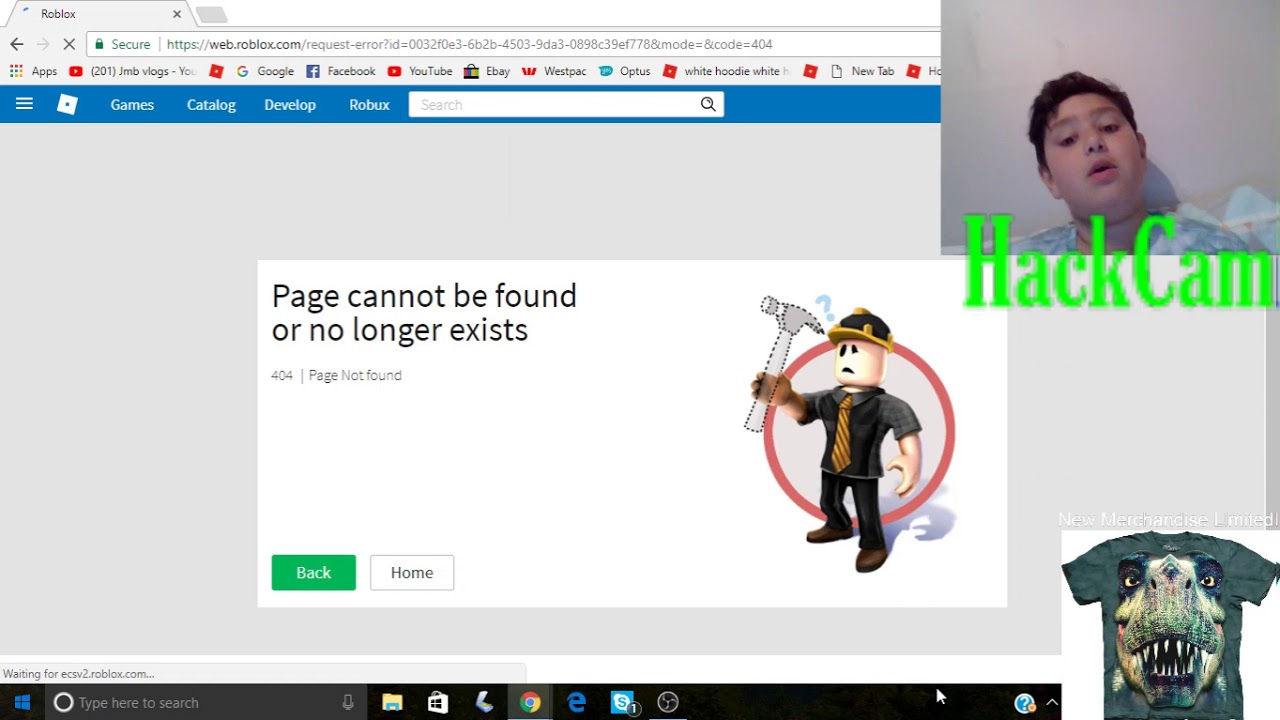Open the Windows Start menu
1280x720 pixels.
tap(22, 702)
